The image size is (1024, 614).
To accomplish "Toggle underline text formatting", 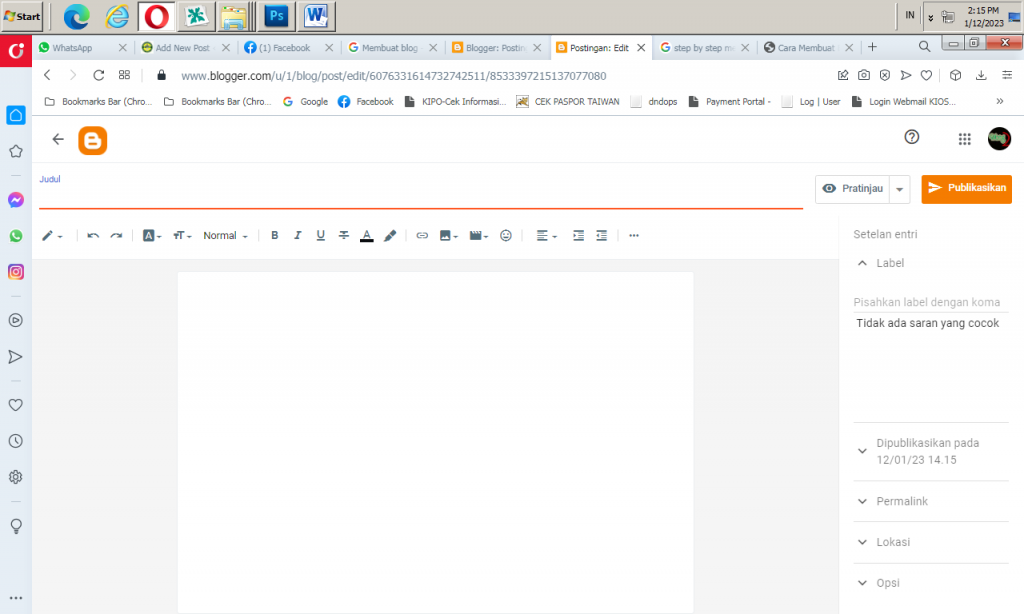I will coord(320,236).
